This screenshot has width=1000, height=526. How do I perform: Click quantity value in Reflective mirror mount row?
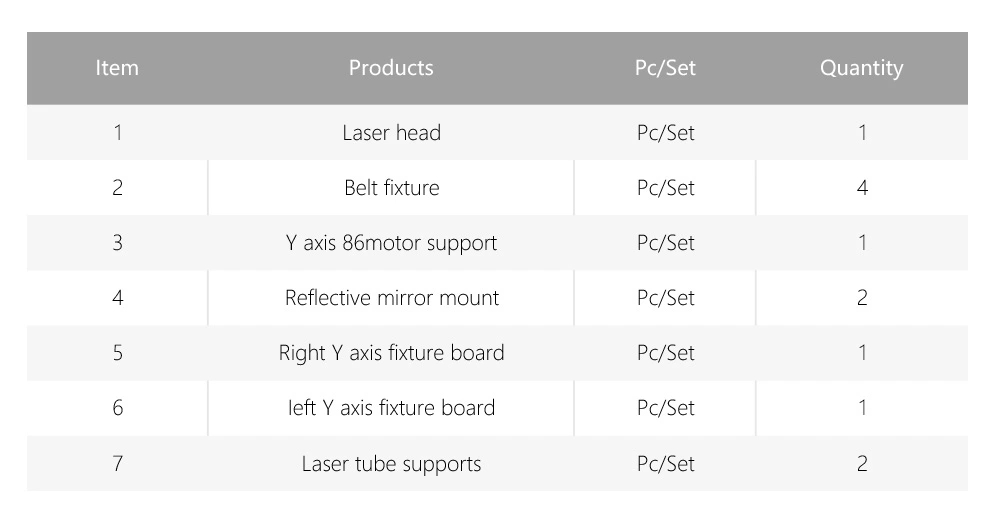click(862, 297)
